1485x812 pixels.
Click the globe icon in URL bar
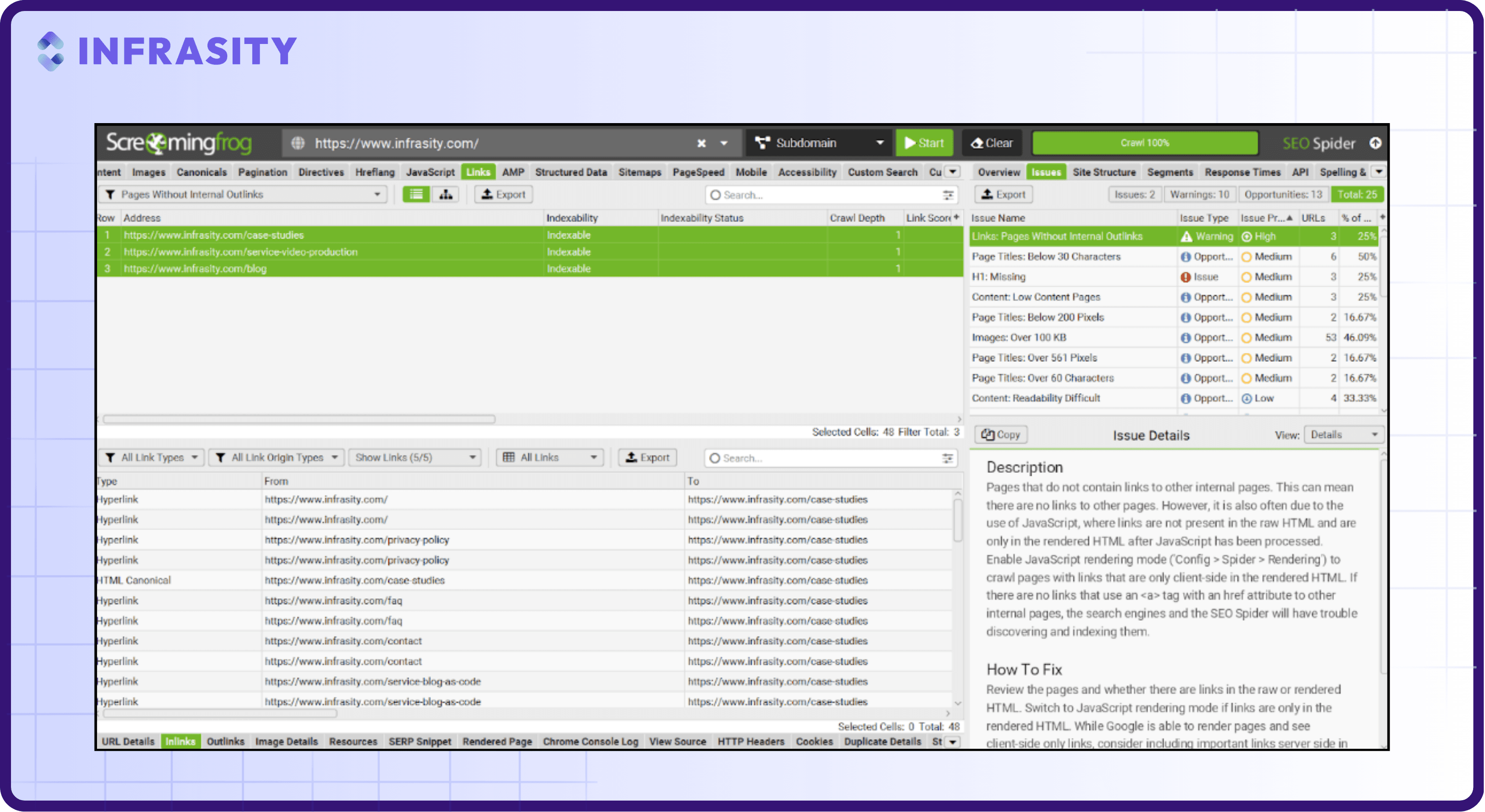298,143
